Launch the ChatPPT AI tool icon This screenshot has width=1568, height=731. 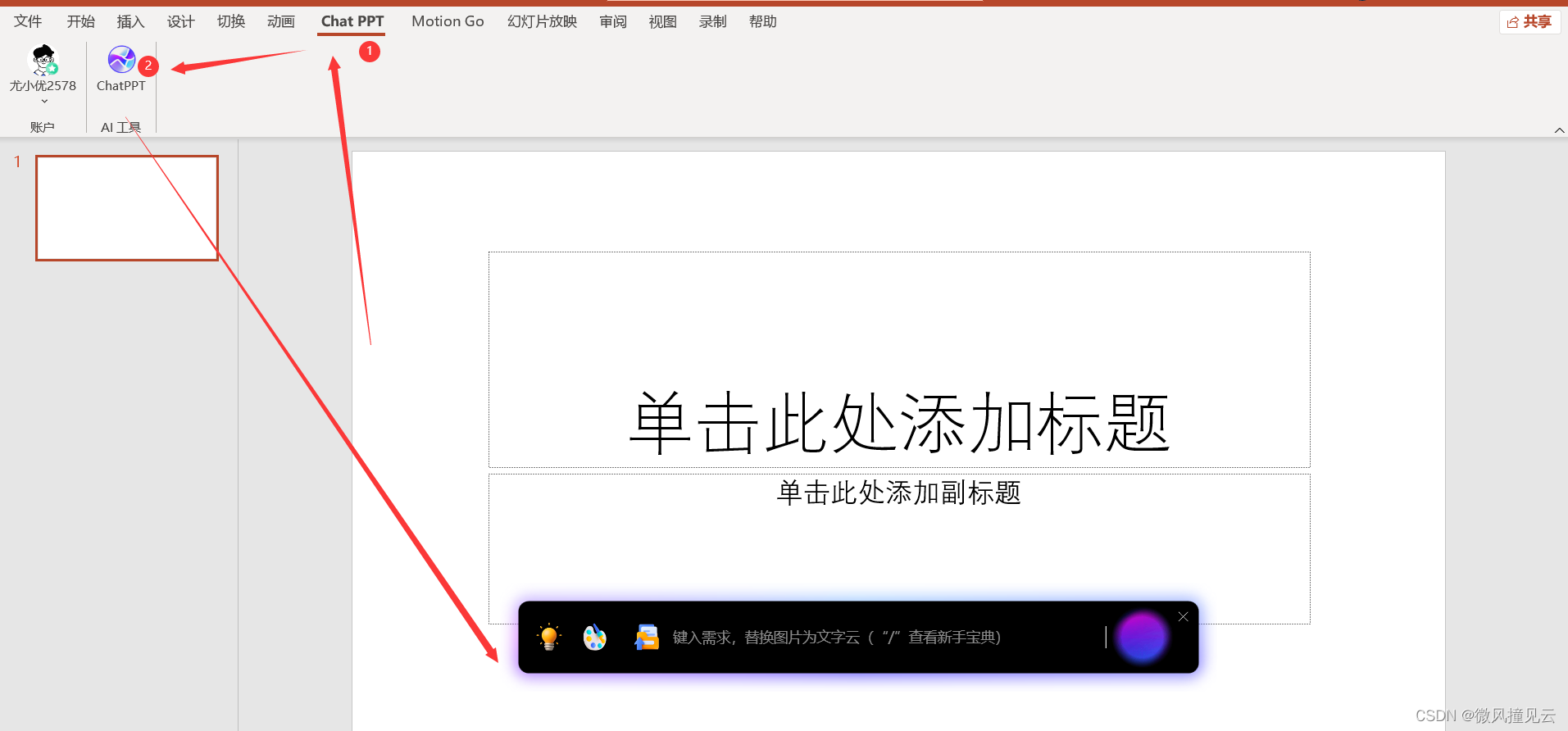(121, 60)
